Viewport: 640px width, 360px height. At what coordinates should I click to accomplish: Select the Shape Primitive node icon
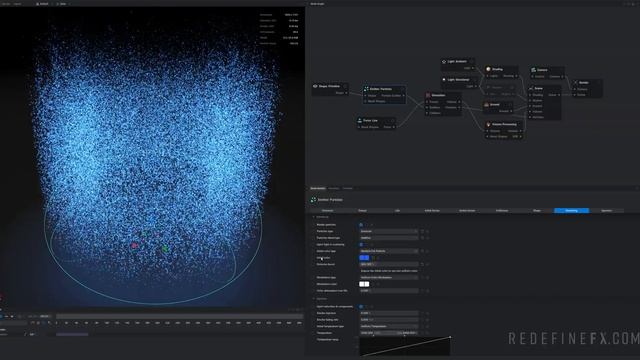[315, 87]
